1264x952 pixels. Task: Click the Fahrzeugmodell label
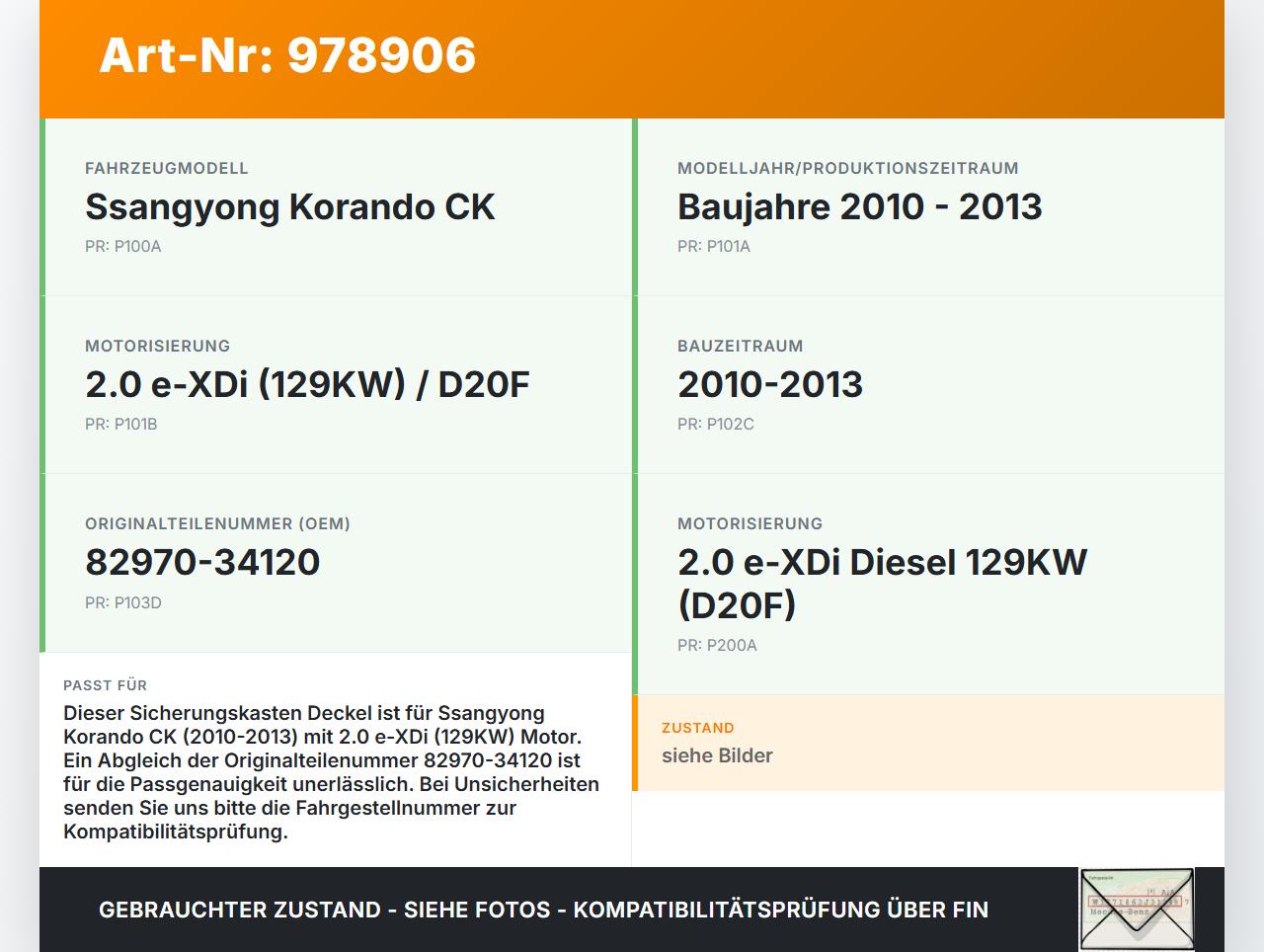[x=166, y=169]
